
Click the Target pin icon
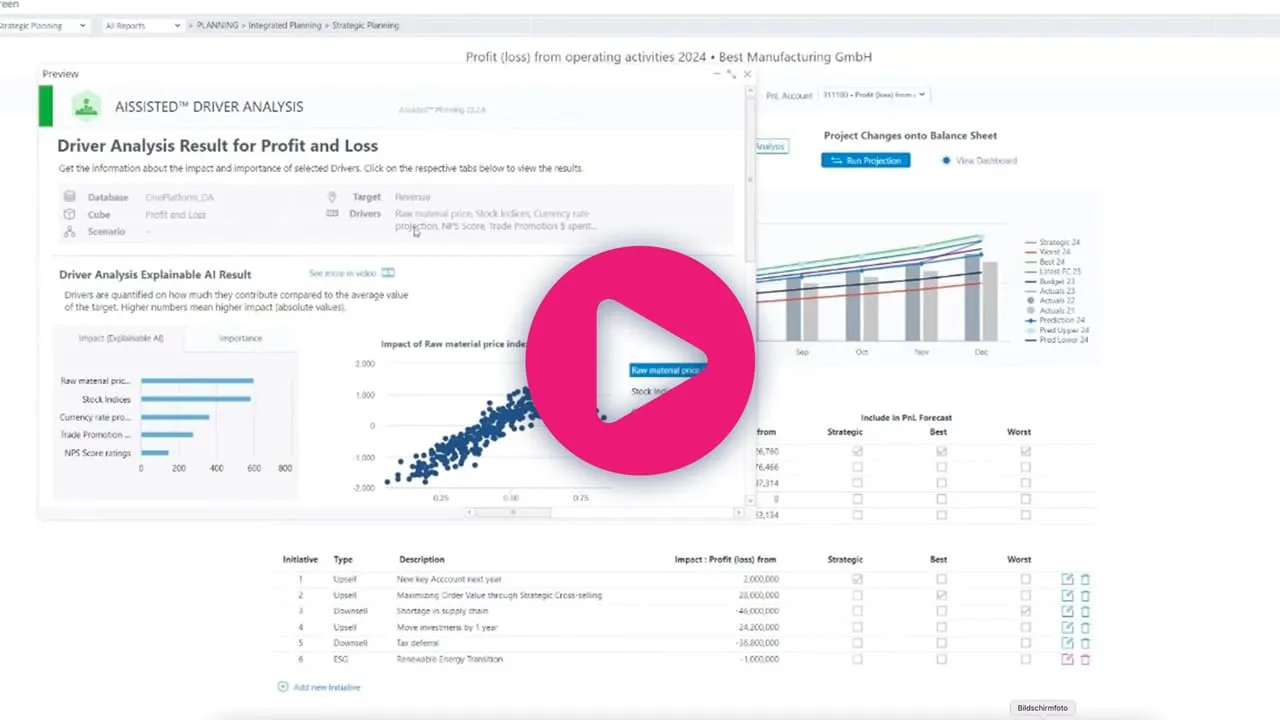click(x=332, y=197)
